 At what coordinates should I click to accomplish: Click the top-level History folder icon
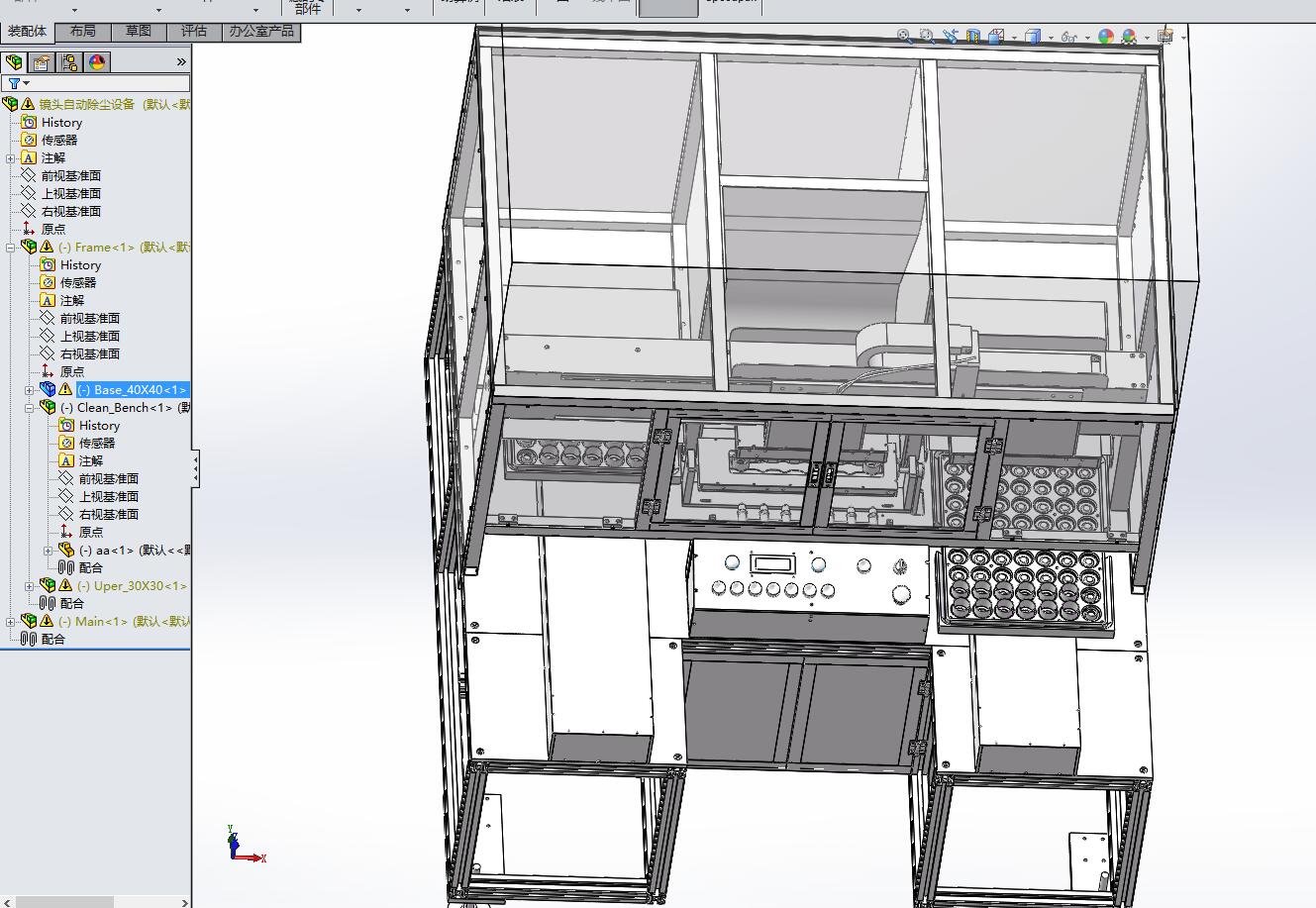click(29, 123)
